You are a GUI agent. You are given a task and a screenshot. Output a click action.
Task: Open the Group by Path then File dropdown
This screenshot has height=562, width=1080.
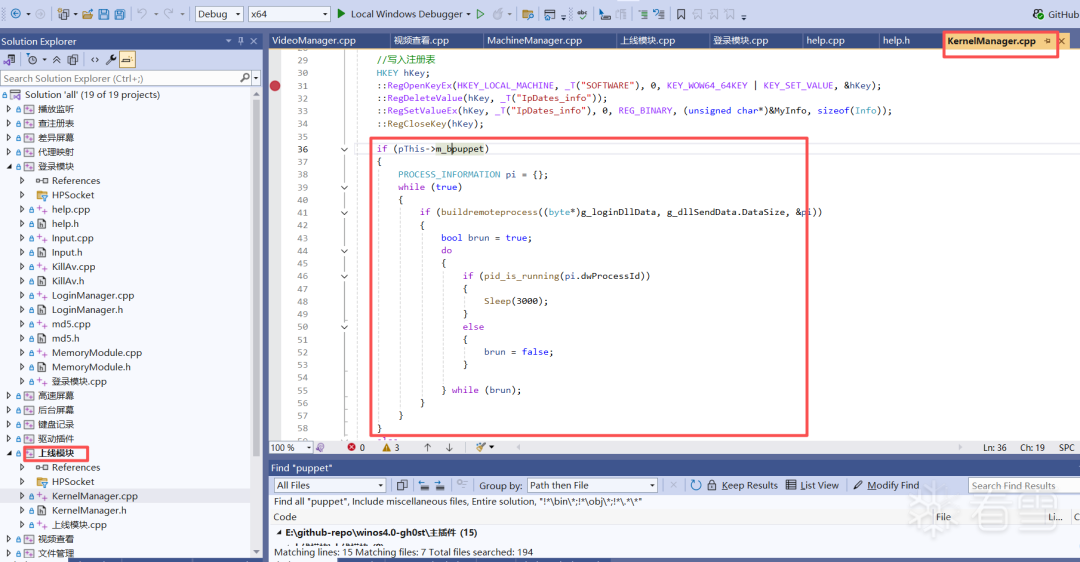(592, 485)
